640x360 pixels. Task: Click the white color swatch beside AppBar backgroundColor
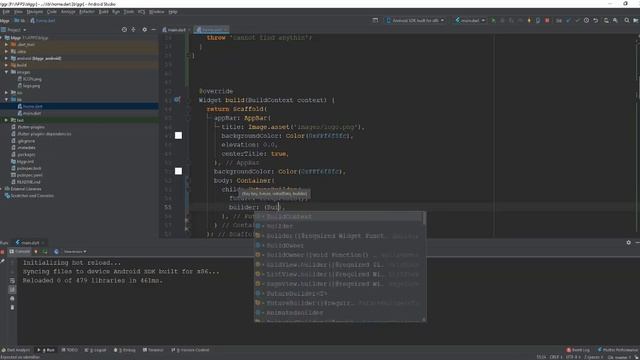click(x=178, y=136)
